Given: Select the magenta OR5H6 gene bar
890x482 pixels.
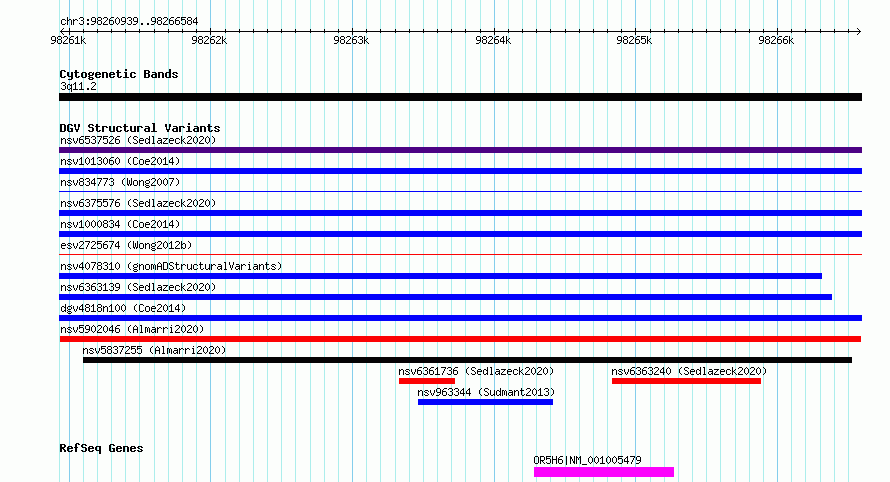Looking at the screenshot, I should (604, 472).
